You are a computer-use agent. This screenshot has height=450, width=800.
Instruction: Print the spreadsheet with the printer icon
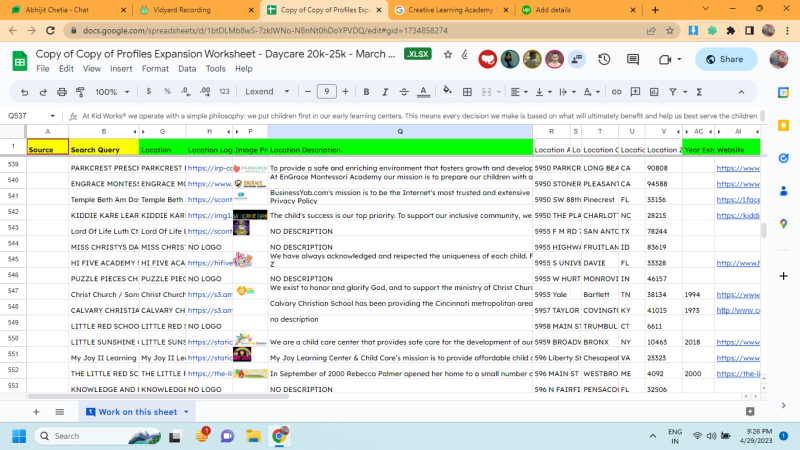[x=62, y=92]
